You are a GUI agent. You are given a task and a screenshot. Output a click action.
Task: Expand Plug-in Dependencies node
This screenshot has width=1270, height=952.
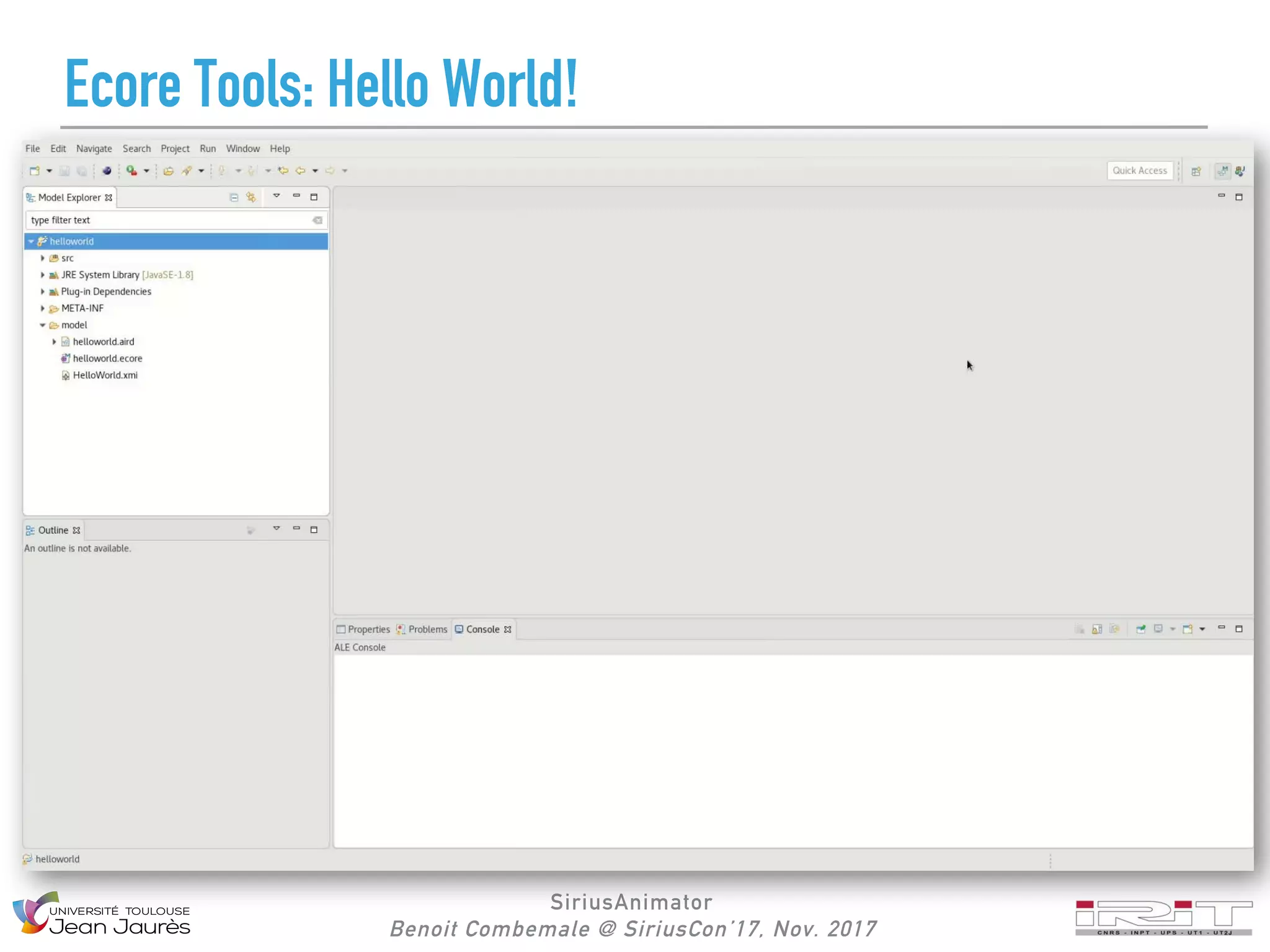[42, 291]
